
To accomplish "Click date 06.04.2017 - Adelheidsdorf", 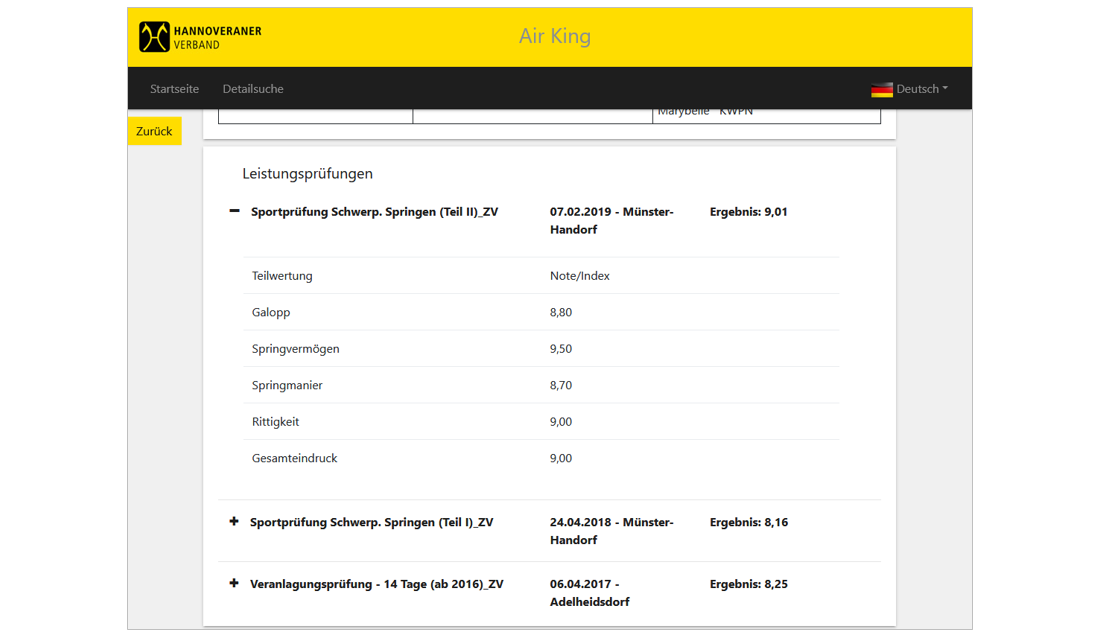I will coord(589,592).
